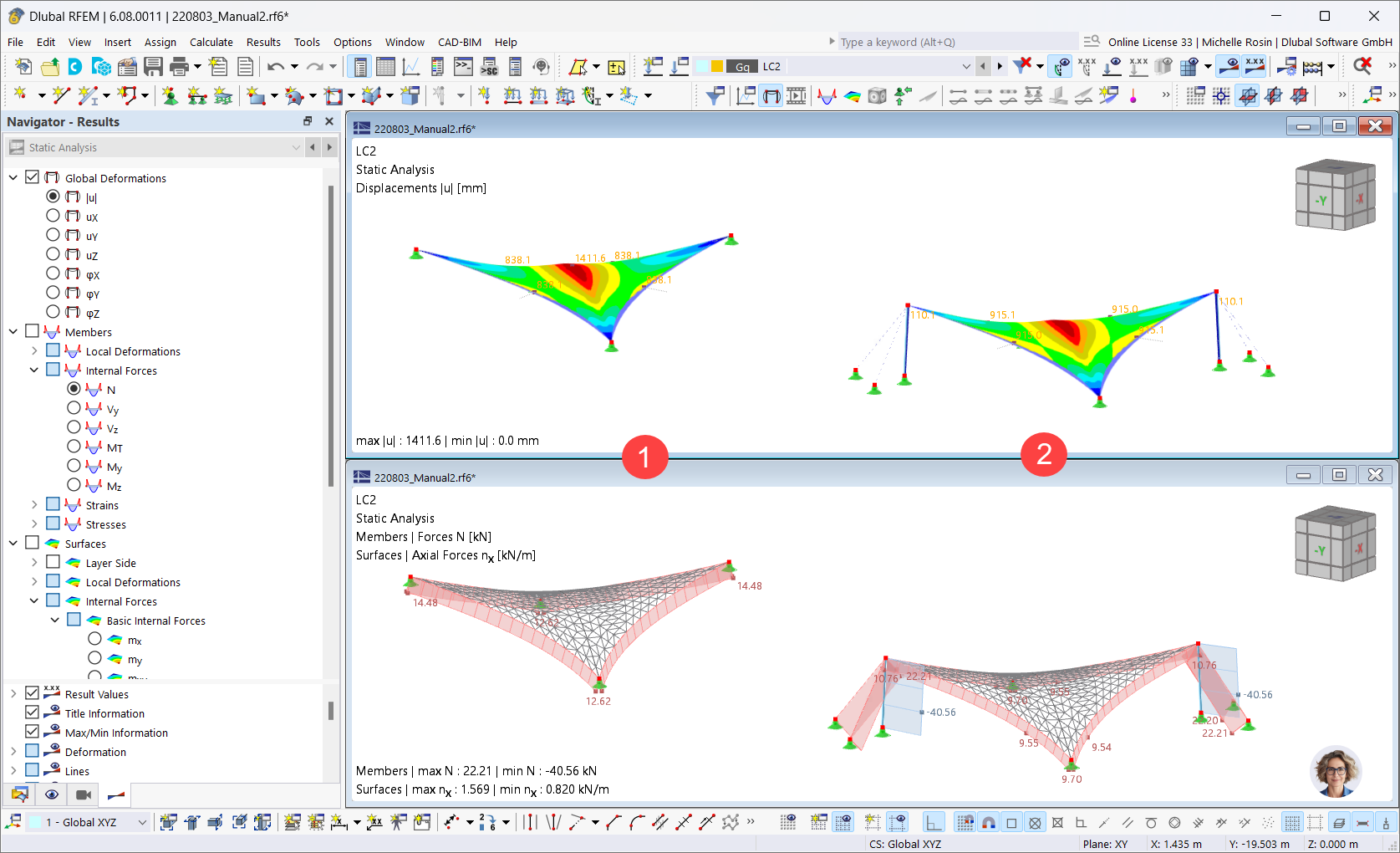Select the uZ deformation radio button
This screenshot has height=853, width=1400.
pyautogui.click(x=53, y=255)
